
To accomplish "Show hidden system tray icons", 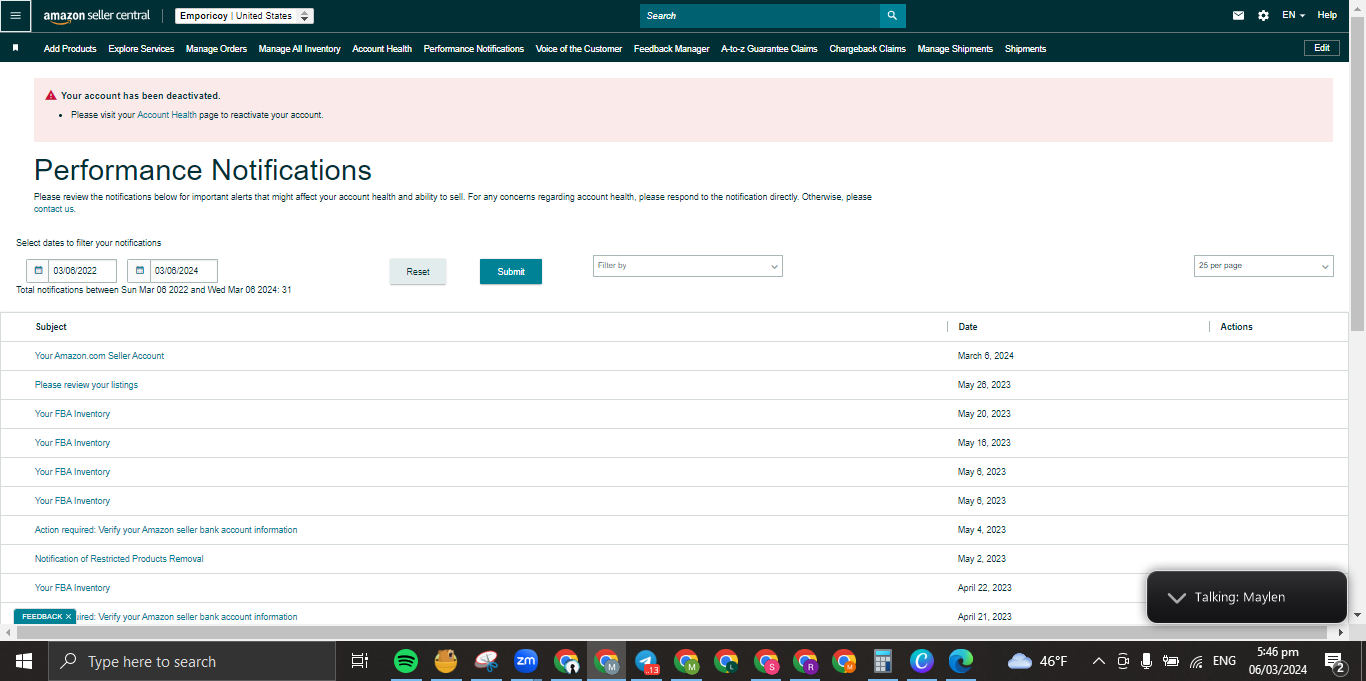I will click(x=1099, y=661).
